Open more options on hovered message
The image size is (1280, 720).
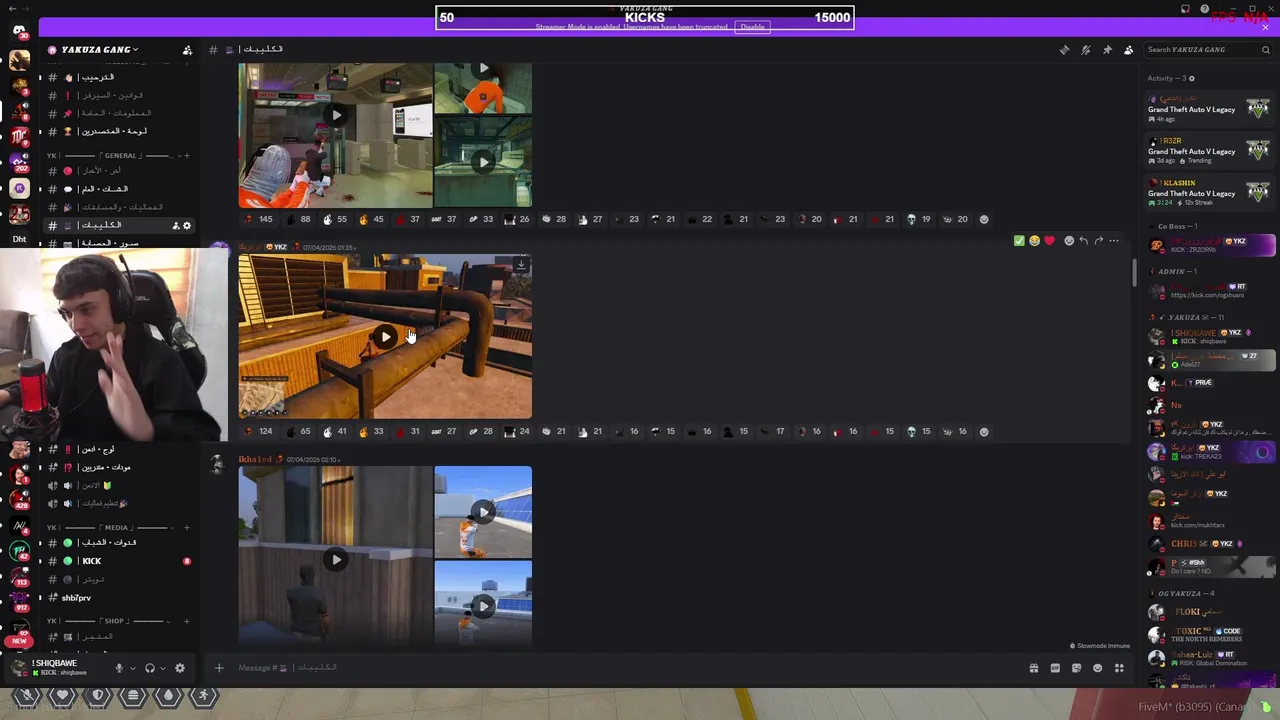pyautogui.click(x=1114, y=241)
